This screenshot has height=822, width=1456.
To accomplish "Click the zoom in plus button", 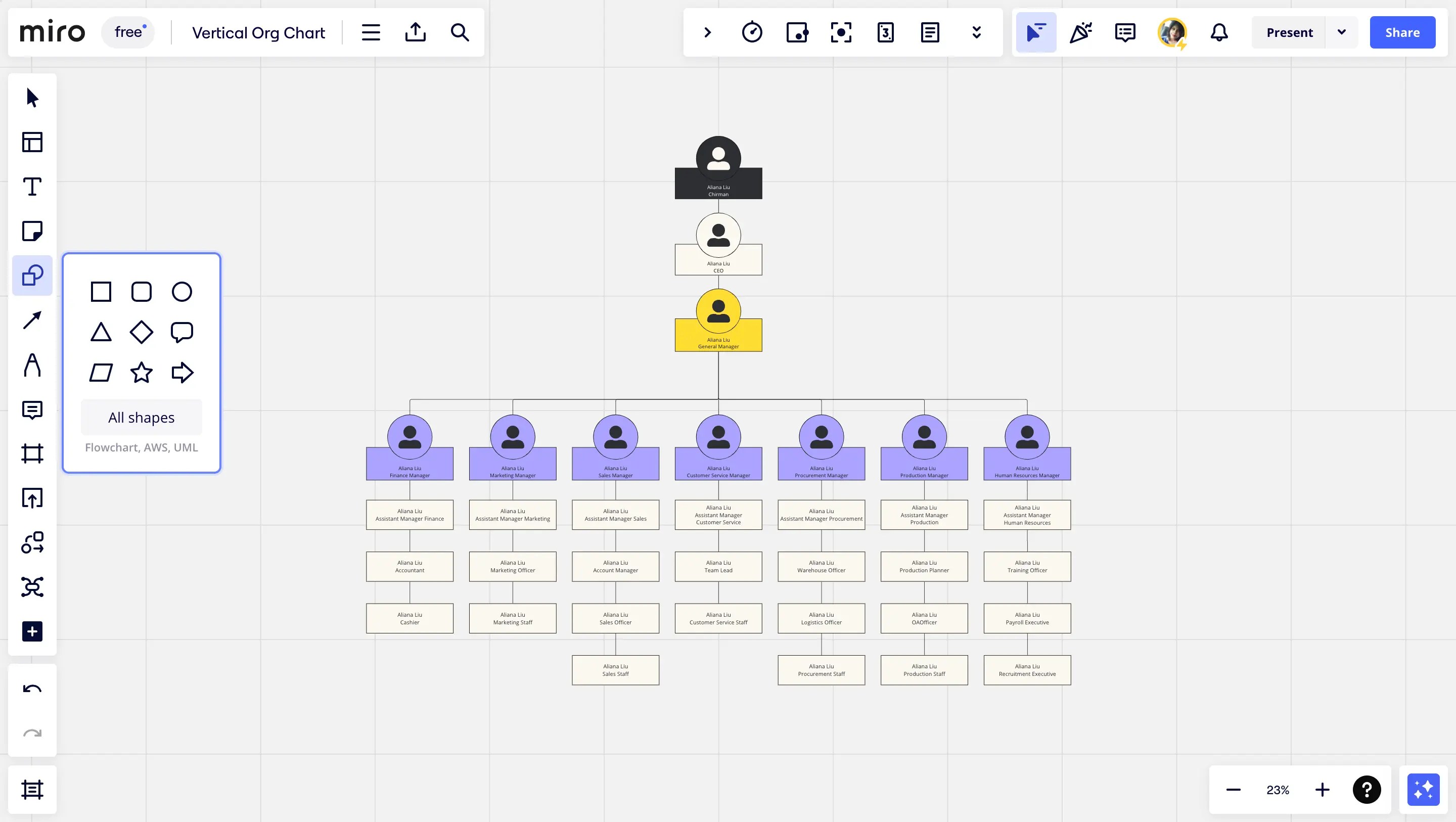I will click(1322, 789).
